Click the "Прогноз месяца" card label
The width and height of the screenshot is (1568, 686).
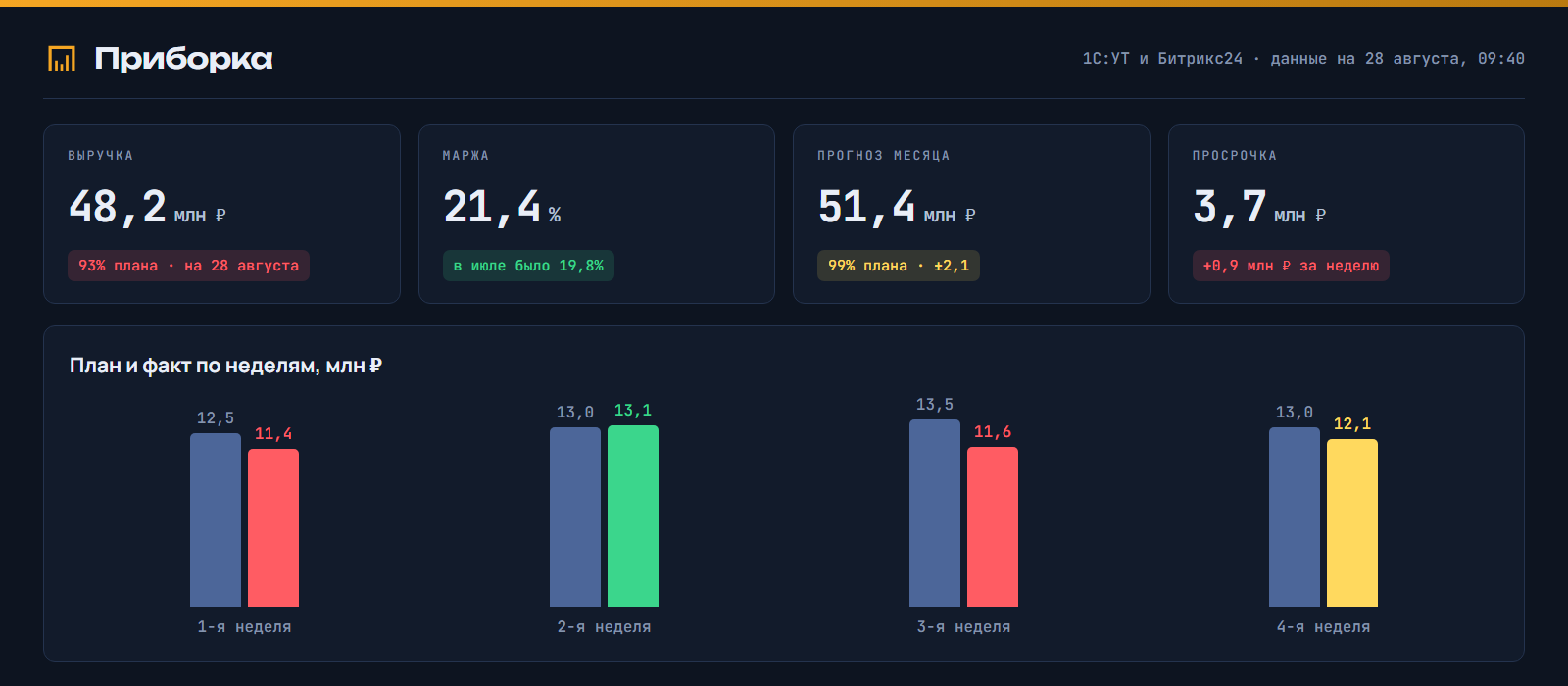(884, 156)
